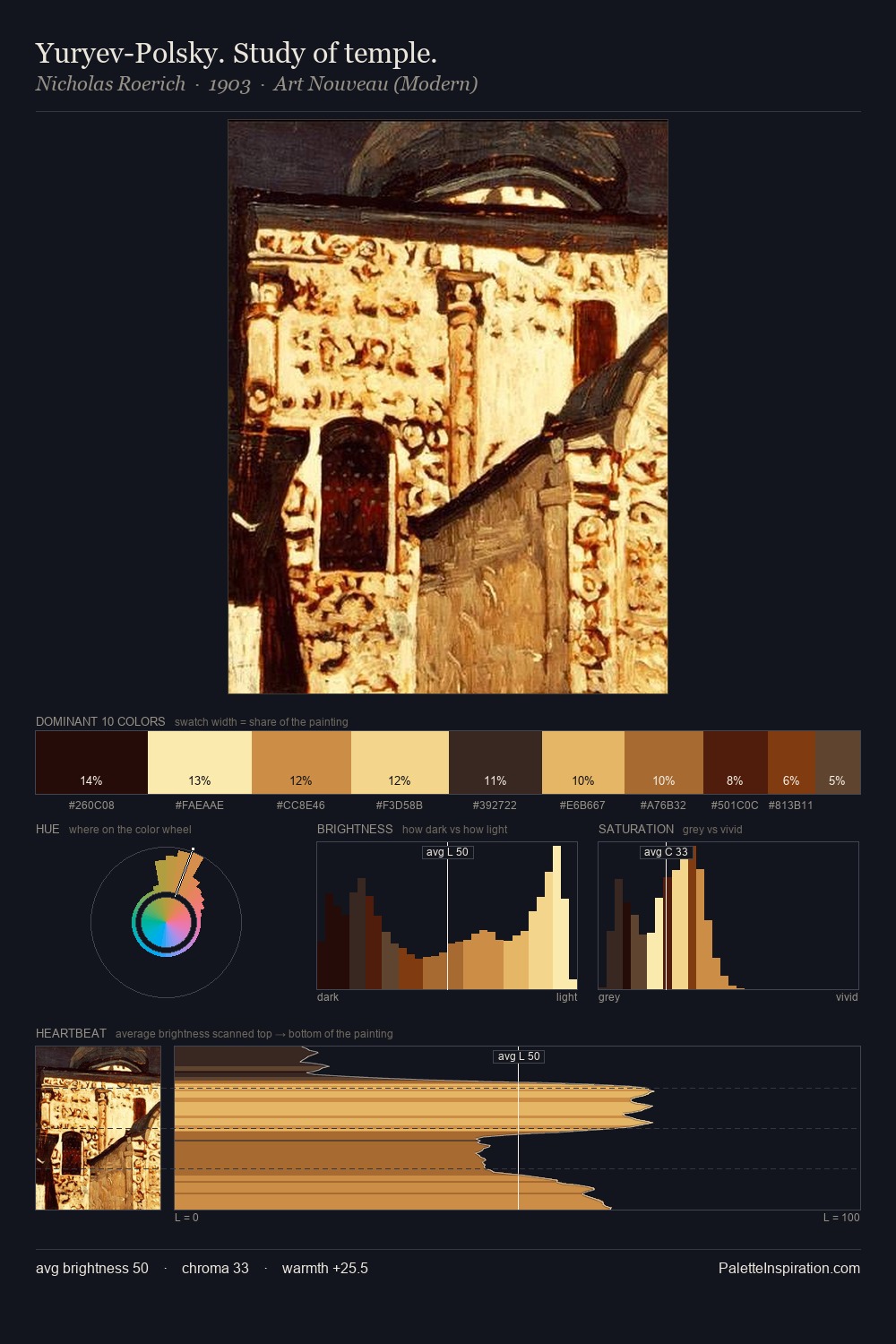Image resolution: width=896 pixels, height=1344 pixels.
Task: Choose the #501C0C 8% swatch
Action: (x=736, y=762)
